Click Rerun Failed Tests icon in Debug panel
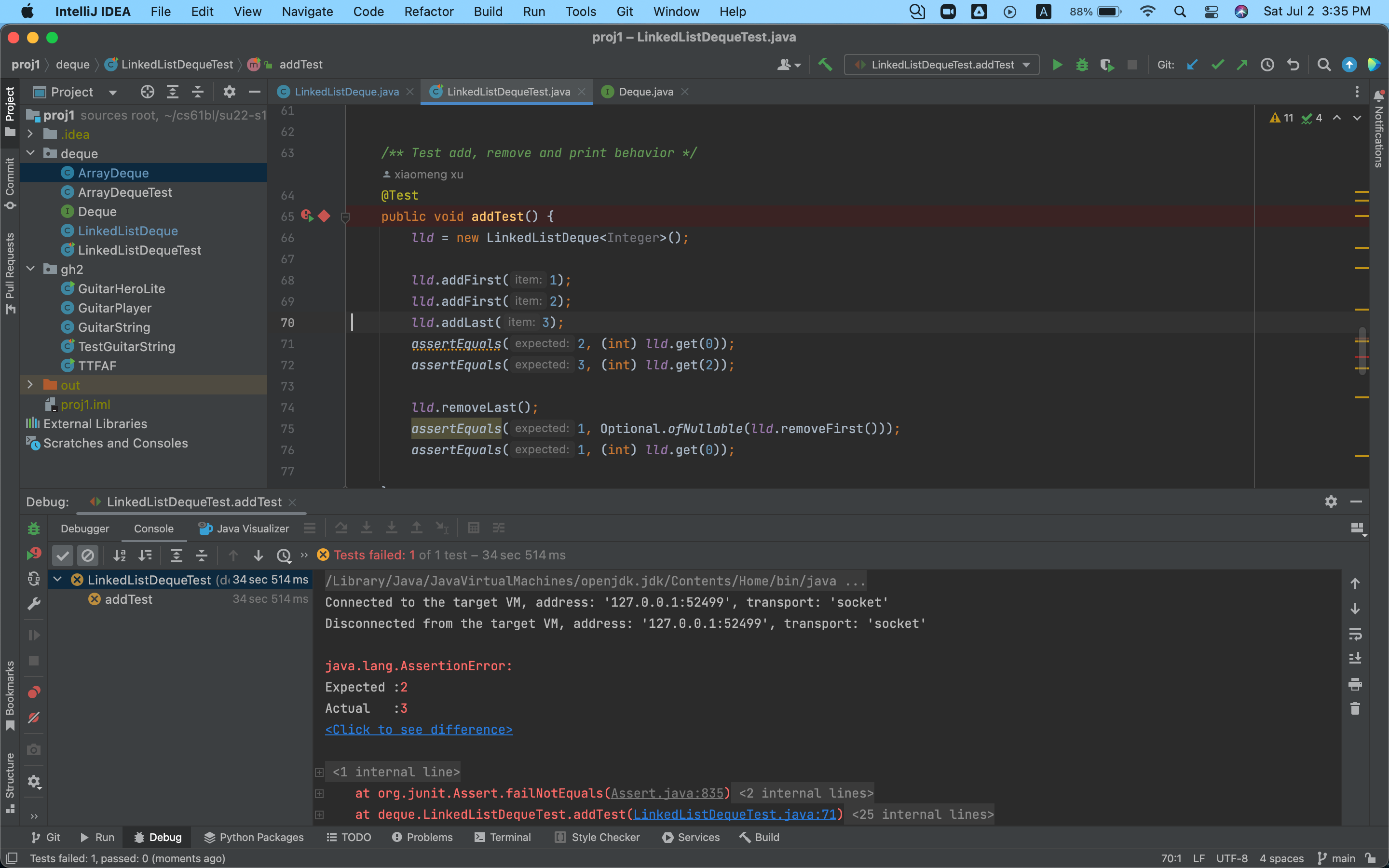The width and height of the screenshot is (1389, 868). (34, 554)
